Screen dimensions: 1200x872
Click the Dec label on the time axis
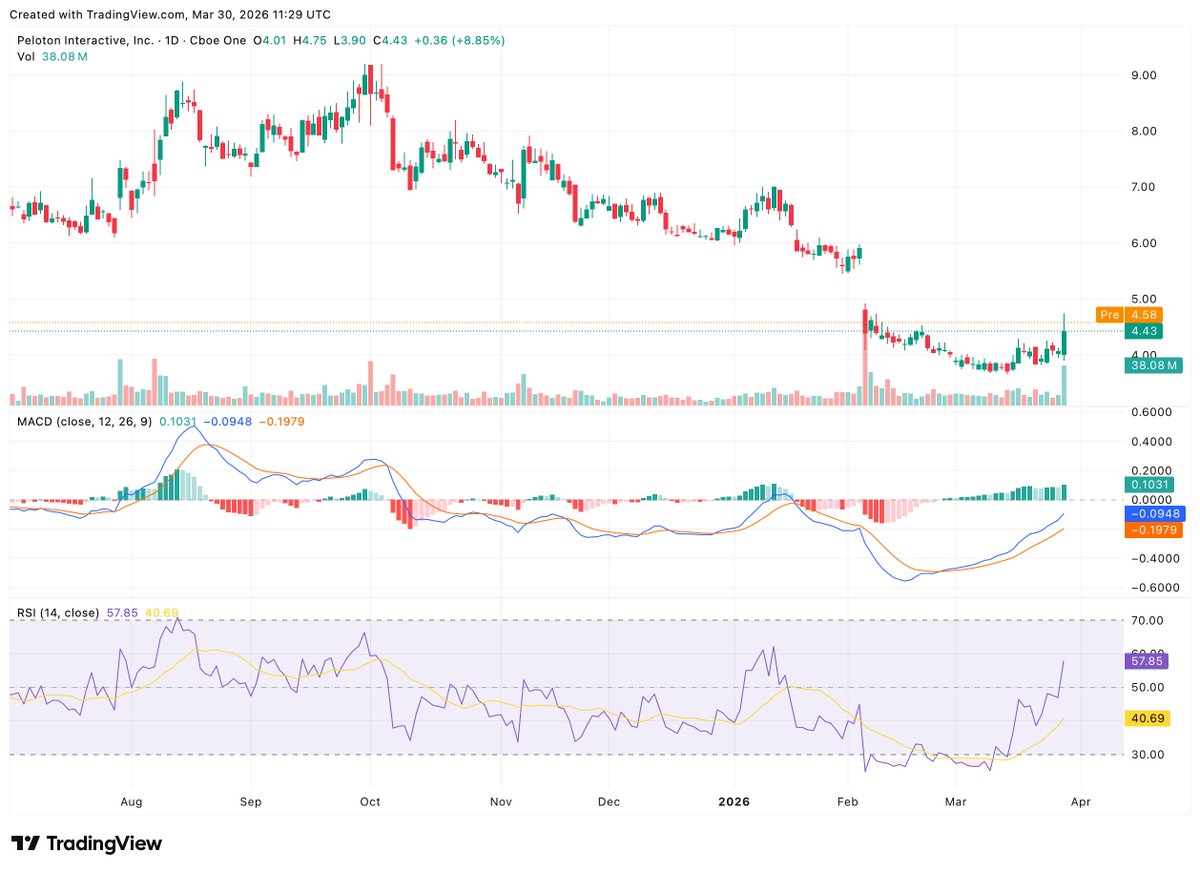[609, 802]
